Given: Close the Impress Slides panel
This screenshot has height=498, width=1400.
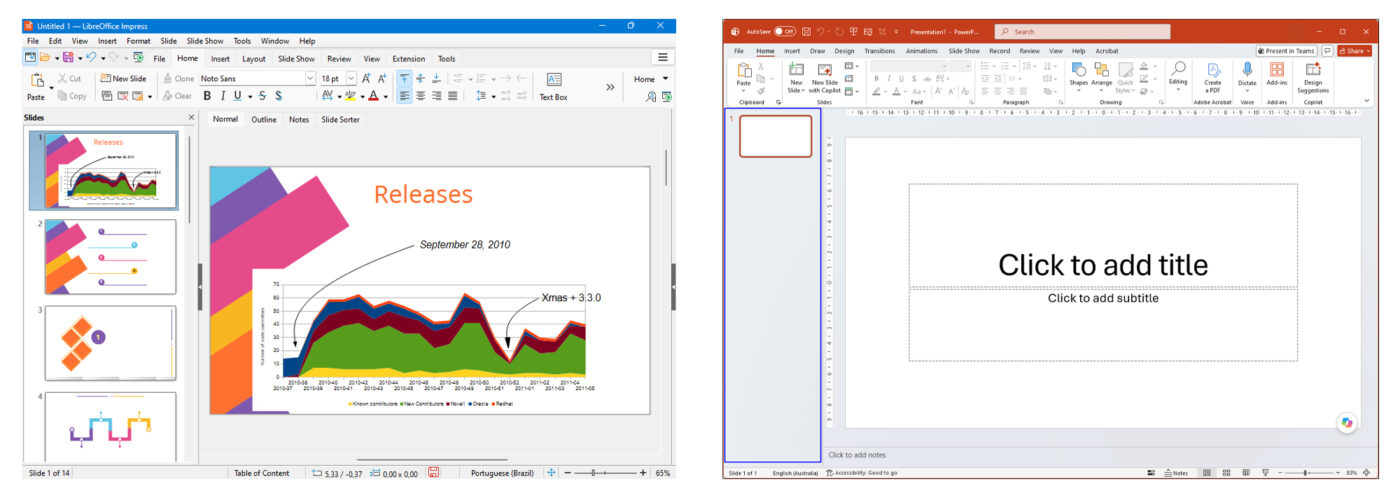Looking at the screenshot, I should (191, 117).
